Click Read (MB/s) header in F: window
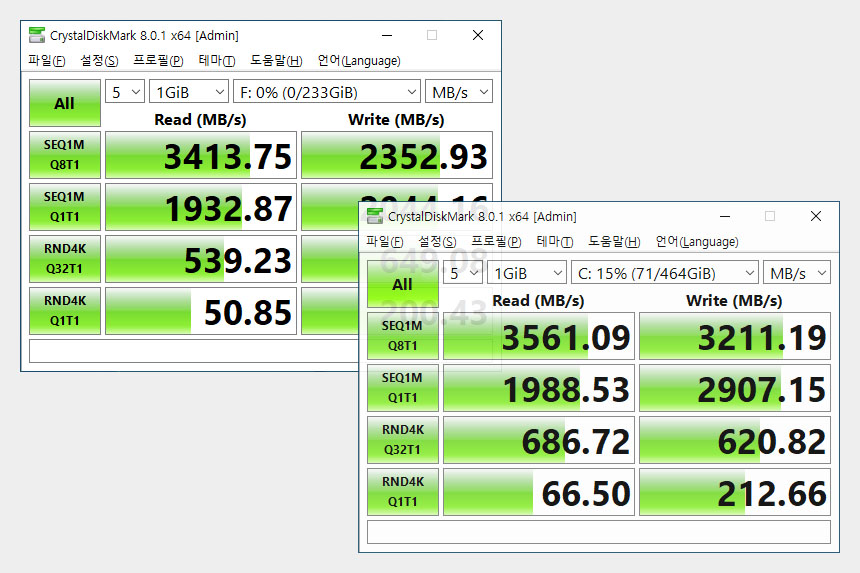Screen dimensions: 860x573 [x=200, y=120]
